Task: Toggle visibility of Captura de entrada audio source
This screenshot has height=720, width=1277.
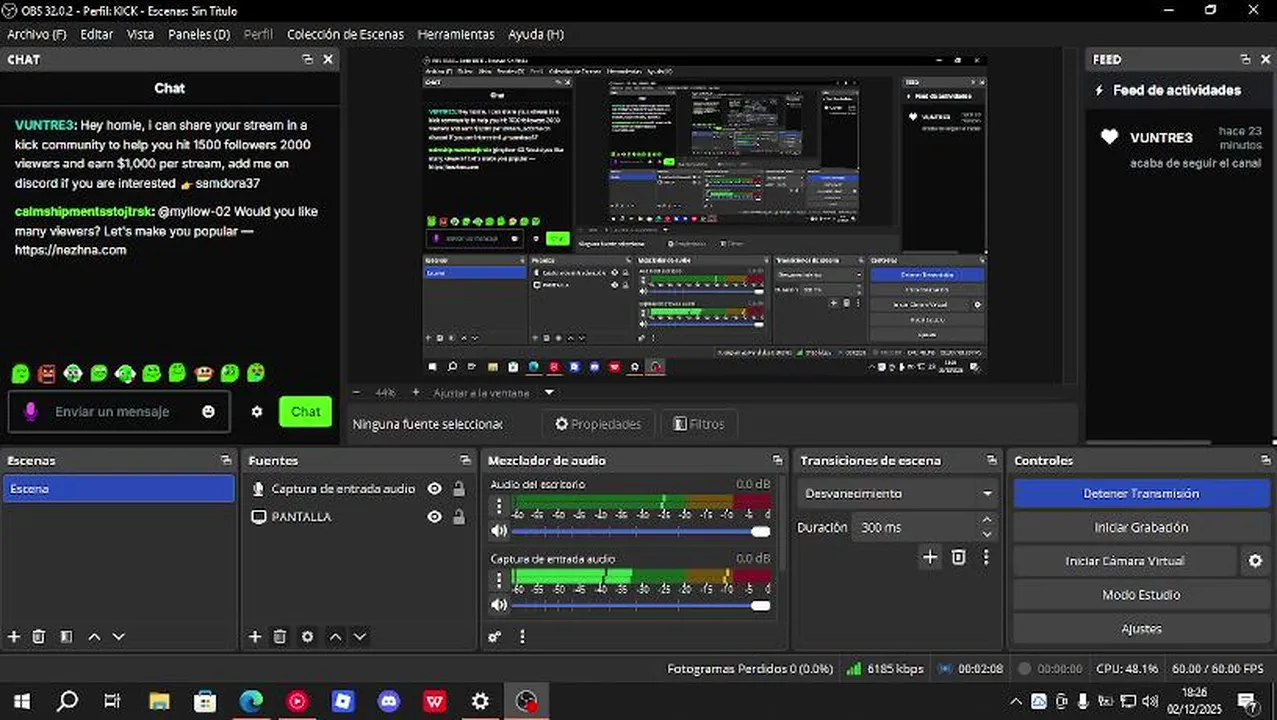Action: coord(434,489)
